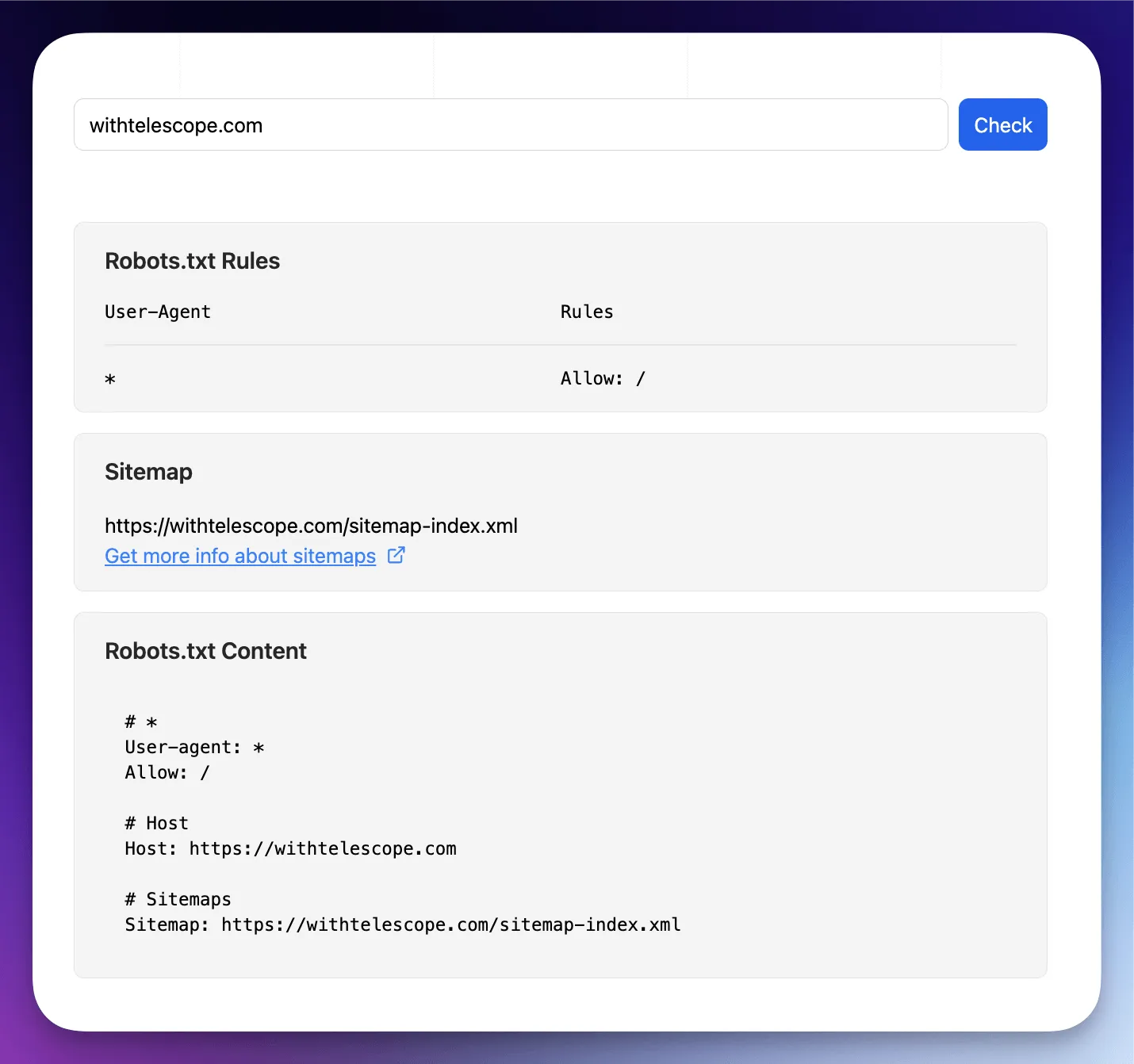Click the 'Allow: /' line in Robots.txt Content
The width and height of the screenshot is (1134, 1064).
pos(167,772)
